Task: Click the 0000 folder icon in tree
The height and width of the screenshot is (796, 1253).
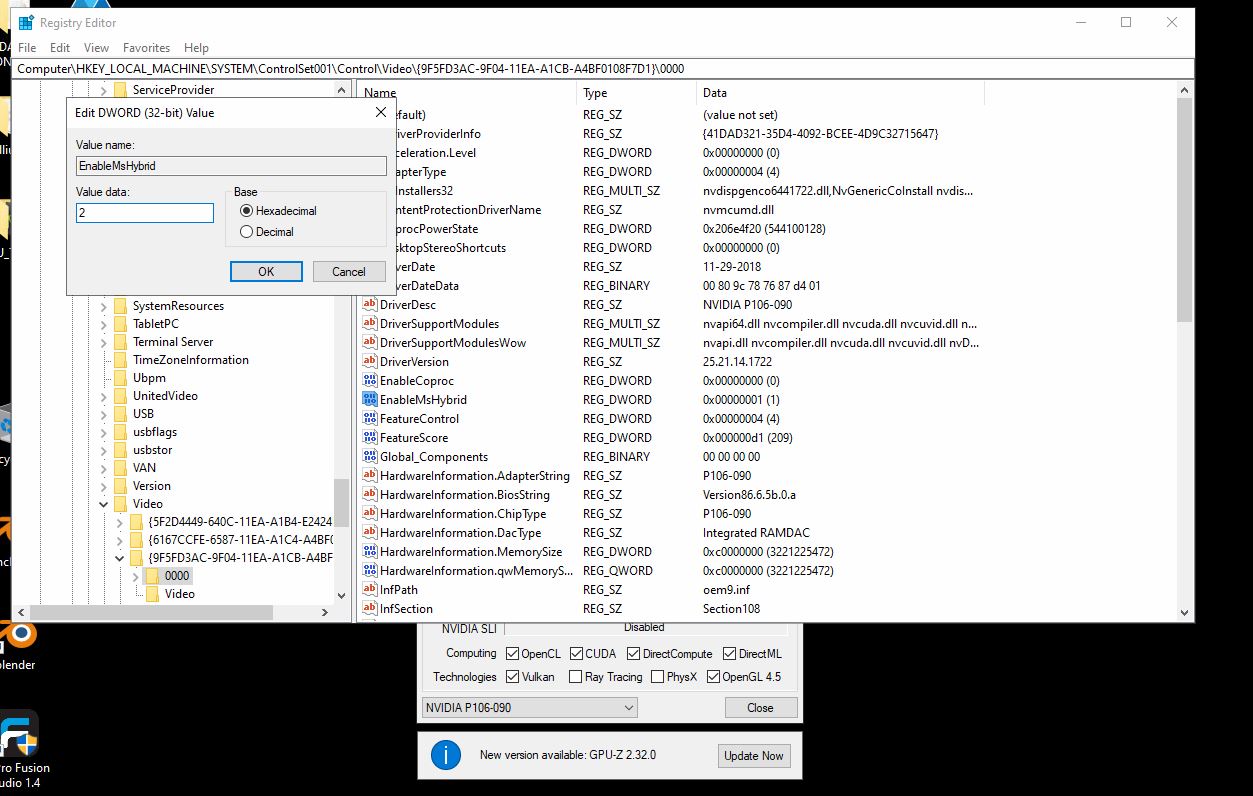Action: coord(152,576)
